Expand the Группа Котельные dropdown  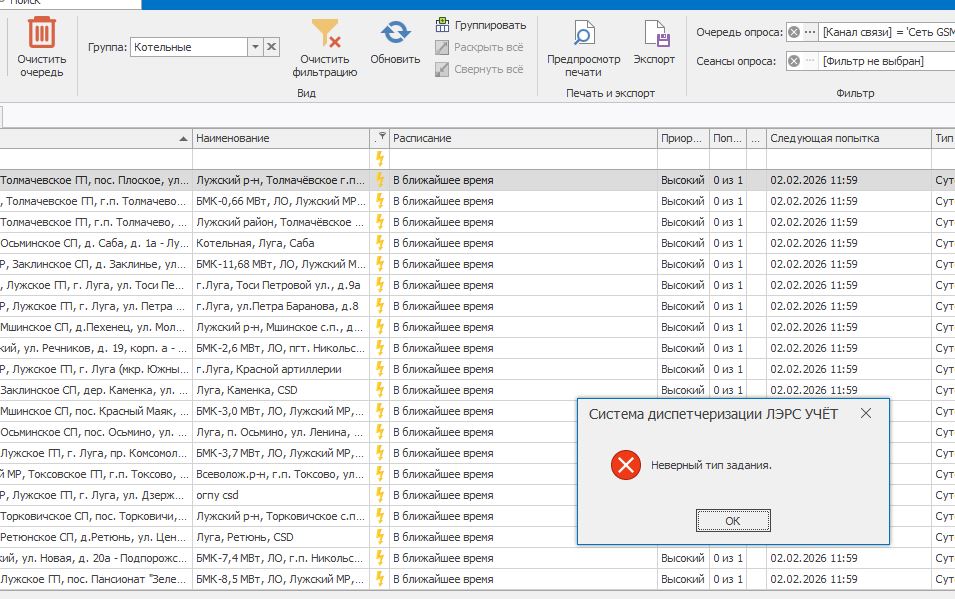(255, 47)
